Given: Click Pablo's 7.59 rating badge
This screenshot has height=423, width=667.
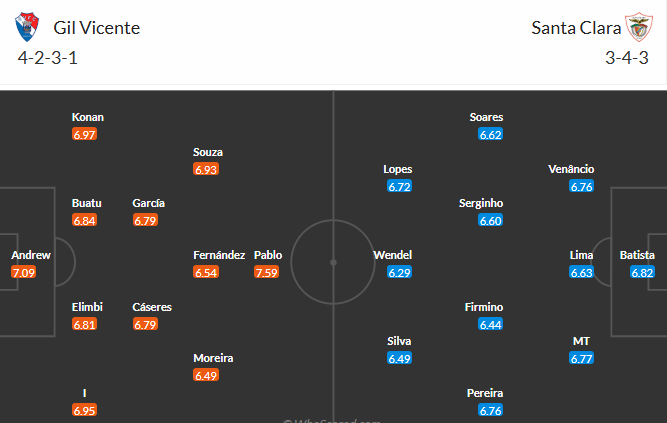Looking at the screenshot, I should point(266,272).
